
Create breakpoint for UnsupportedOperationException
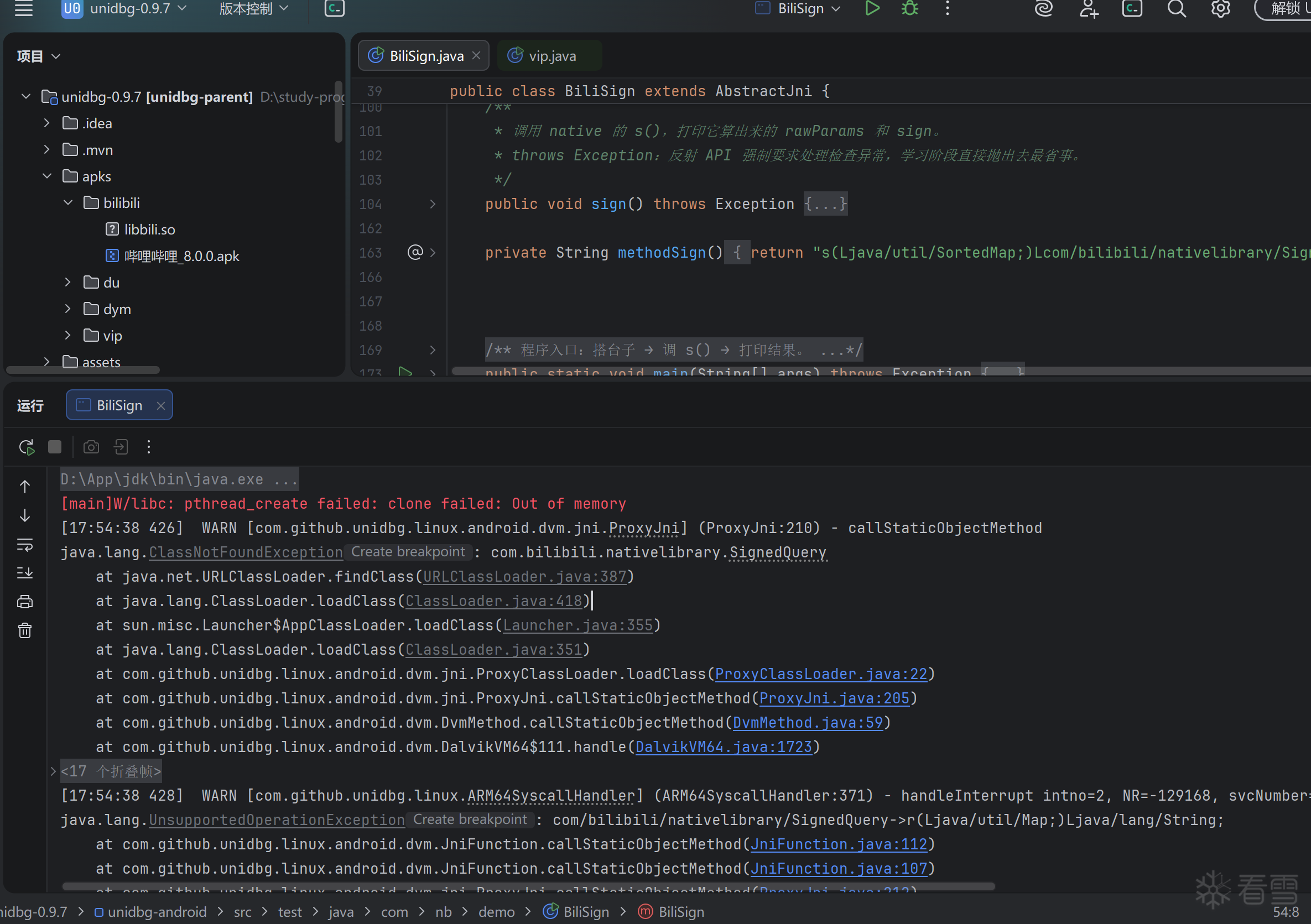(x=470, y=819)
